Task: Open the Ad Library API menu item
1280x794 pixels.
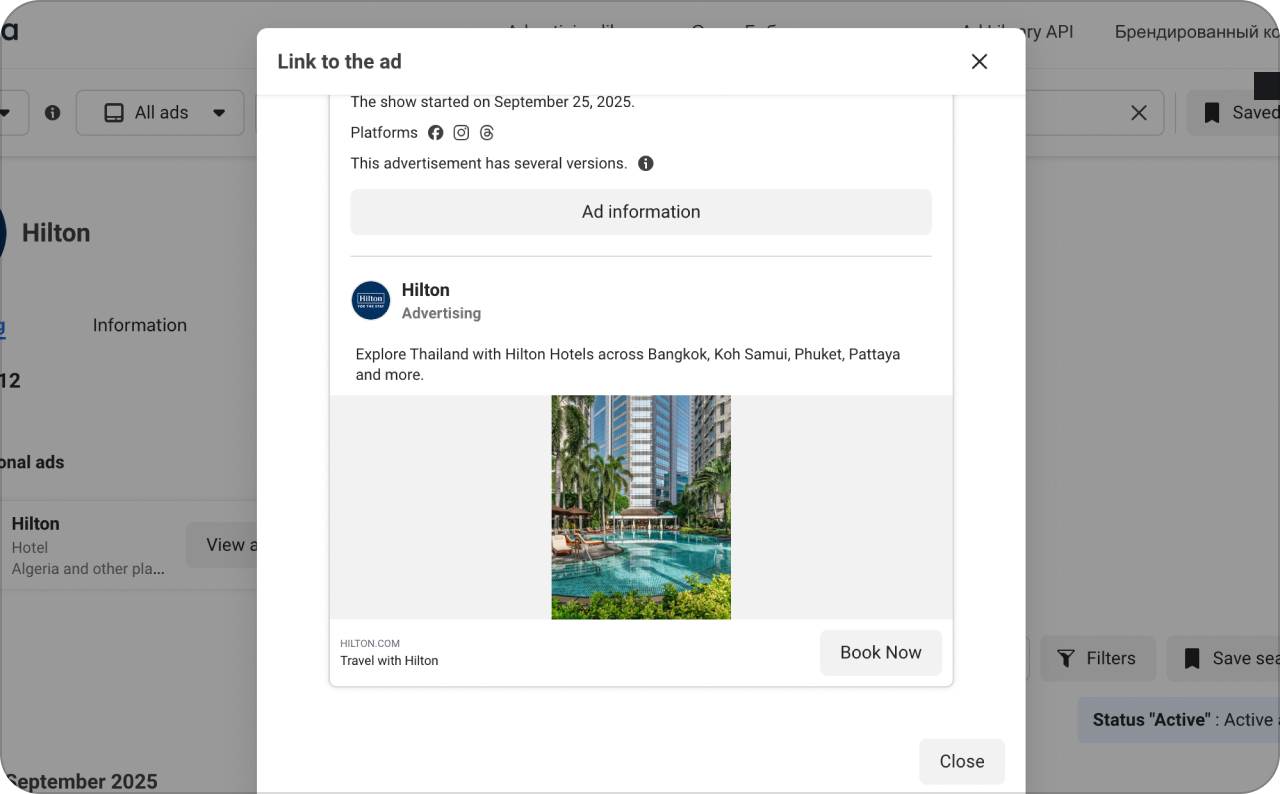Action: pos(1018,31)
